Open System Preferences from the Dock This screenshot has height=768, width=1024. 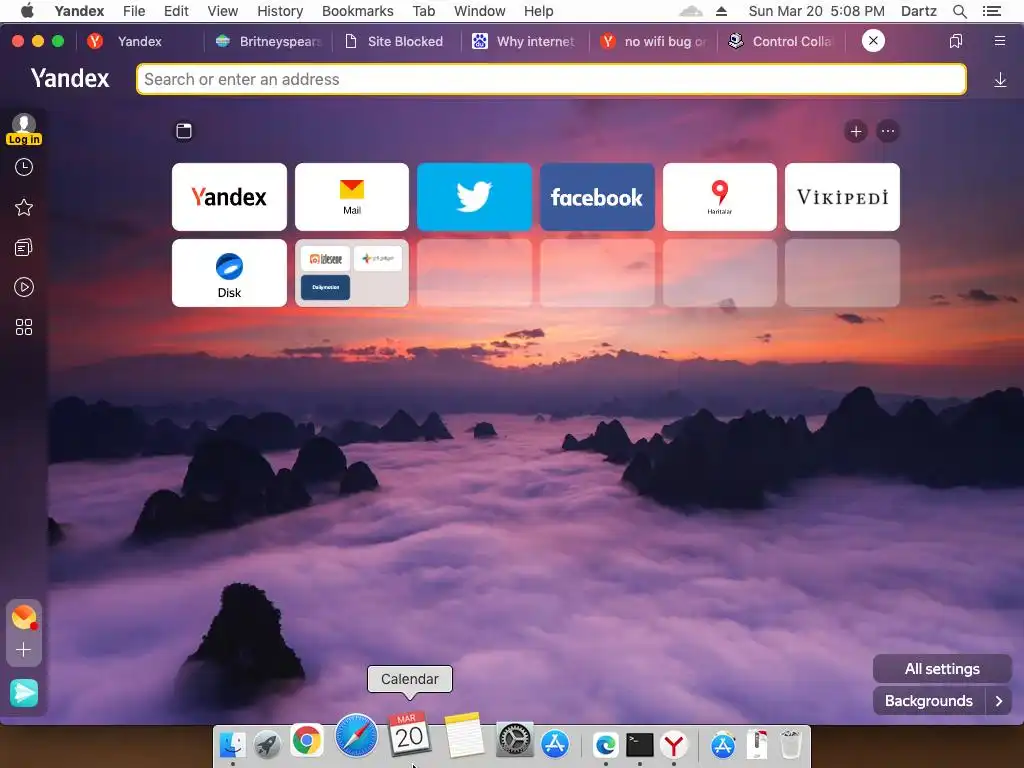click(x=515, y=740)
